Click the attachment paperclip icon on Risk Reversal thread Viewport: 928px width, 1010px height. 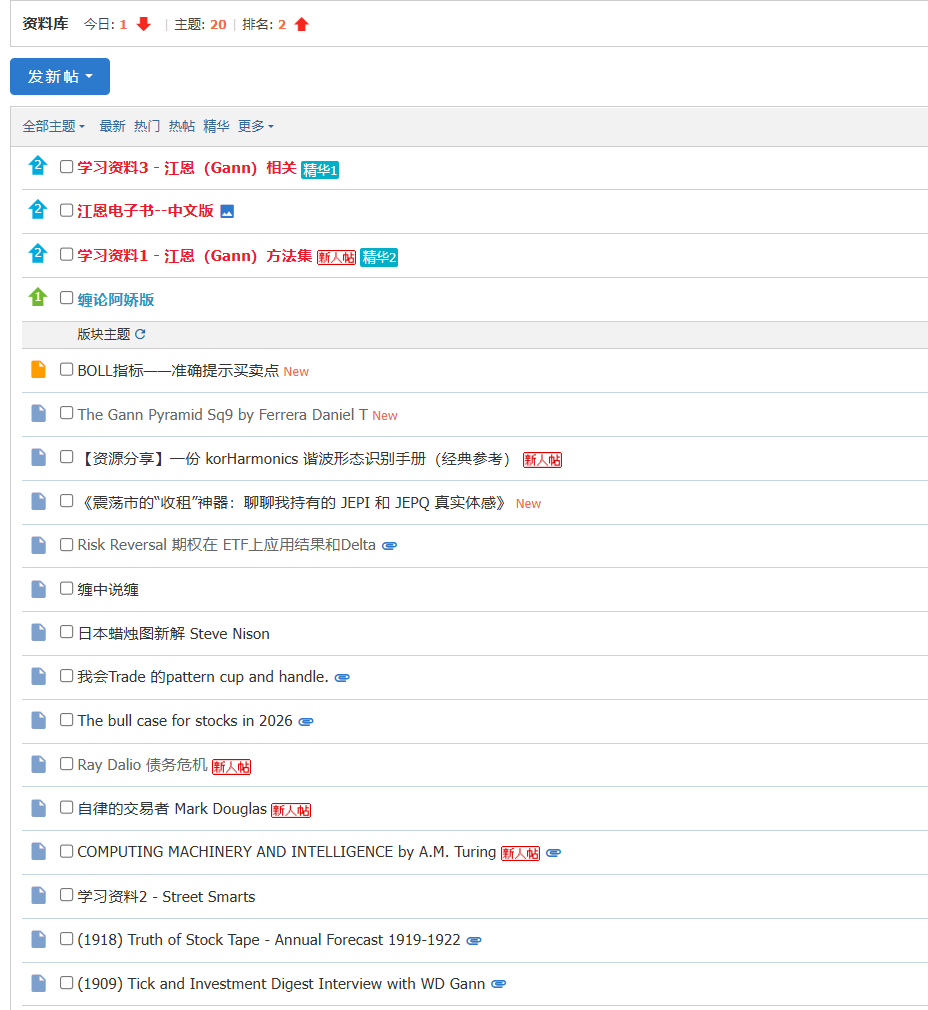389,546
